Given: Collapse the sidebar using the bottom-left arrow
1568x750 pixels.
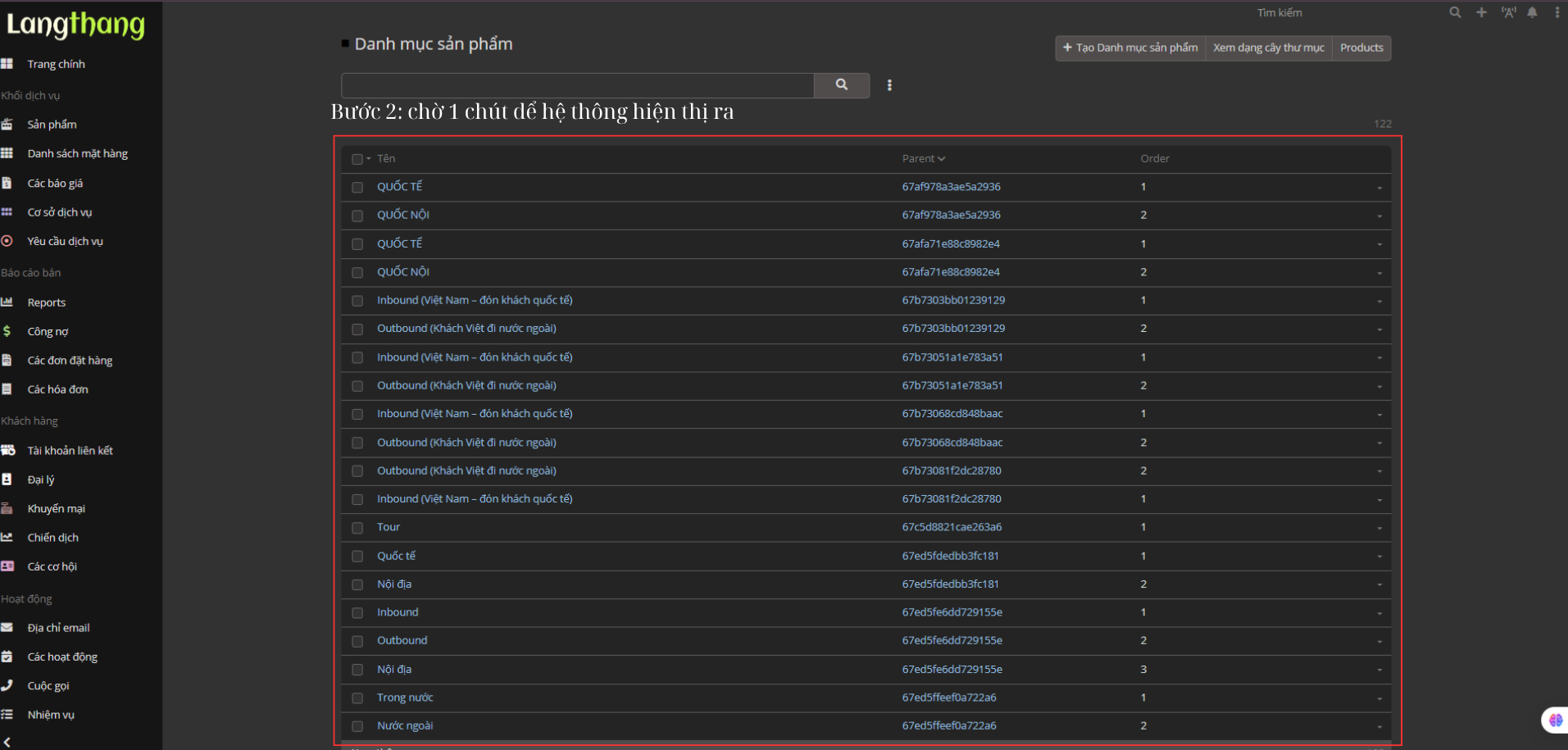Looking at the screenshot, I should [7, 741].
